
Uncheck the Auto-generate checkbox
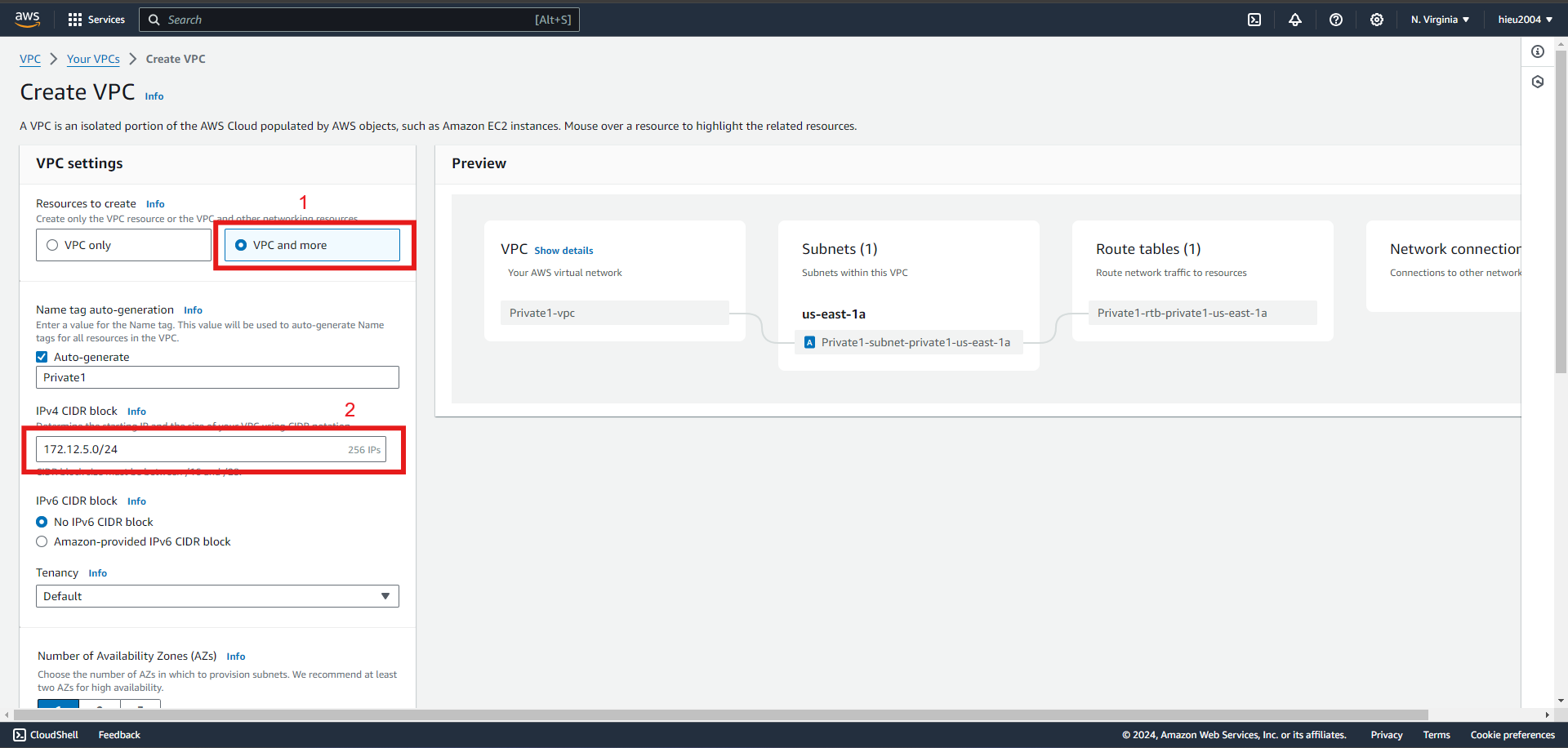coord(42,357)
